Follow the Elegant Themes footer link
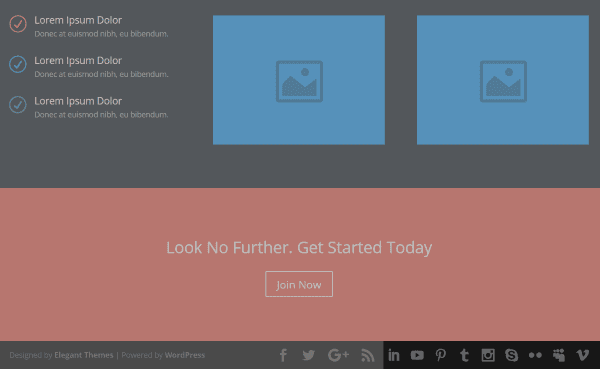 [84, 355]
